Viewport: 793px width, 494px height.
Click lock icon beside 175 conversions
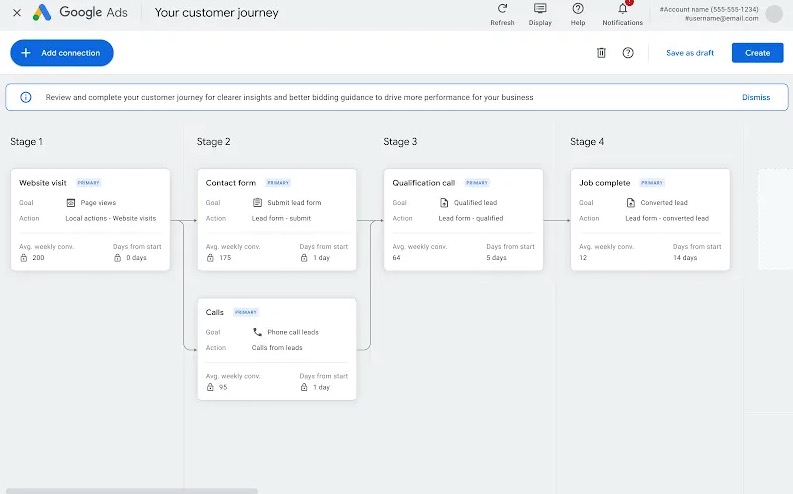(210, 258)
